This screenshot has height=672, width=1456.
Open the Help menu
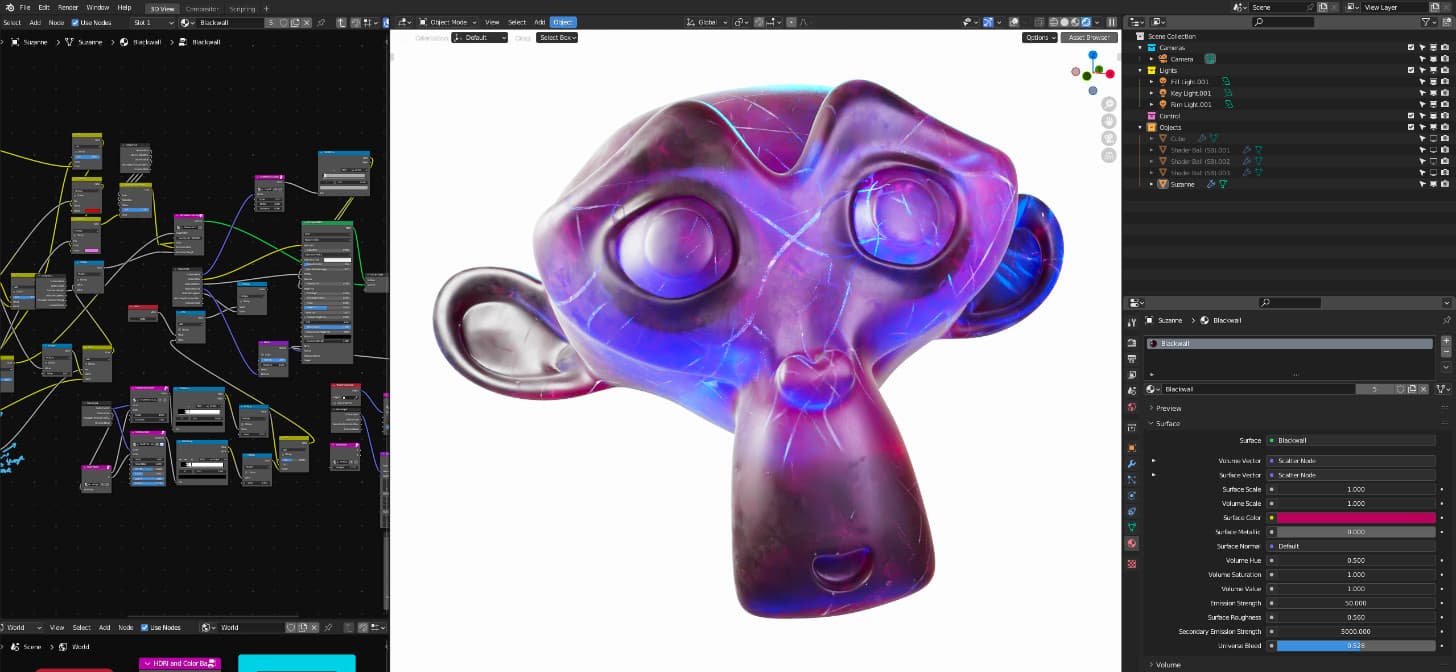124,7
